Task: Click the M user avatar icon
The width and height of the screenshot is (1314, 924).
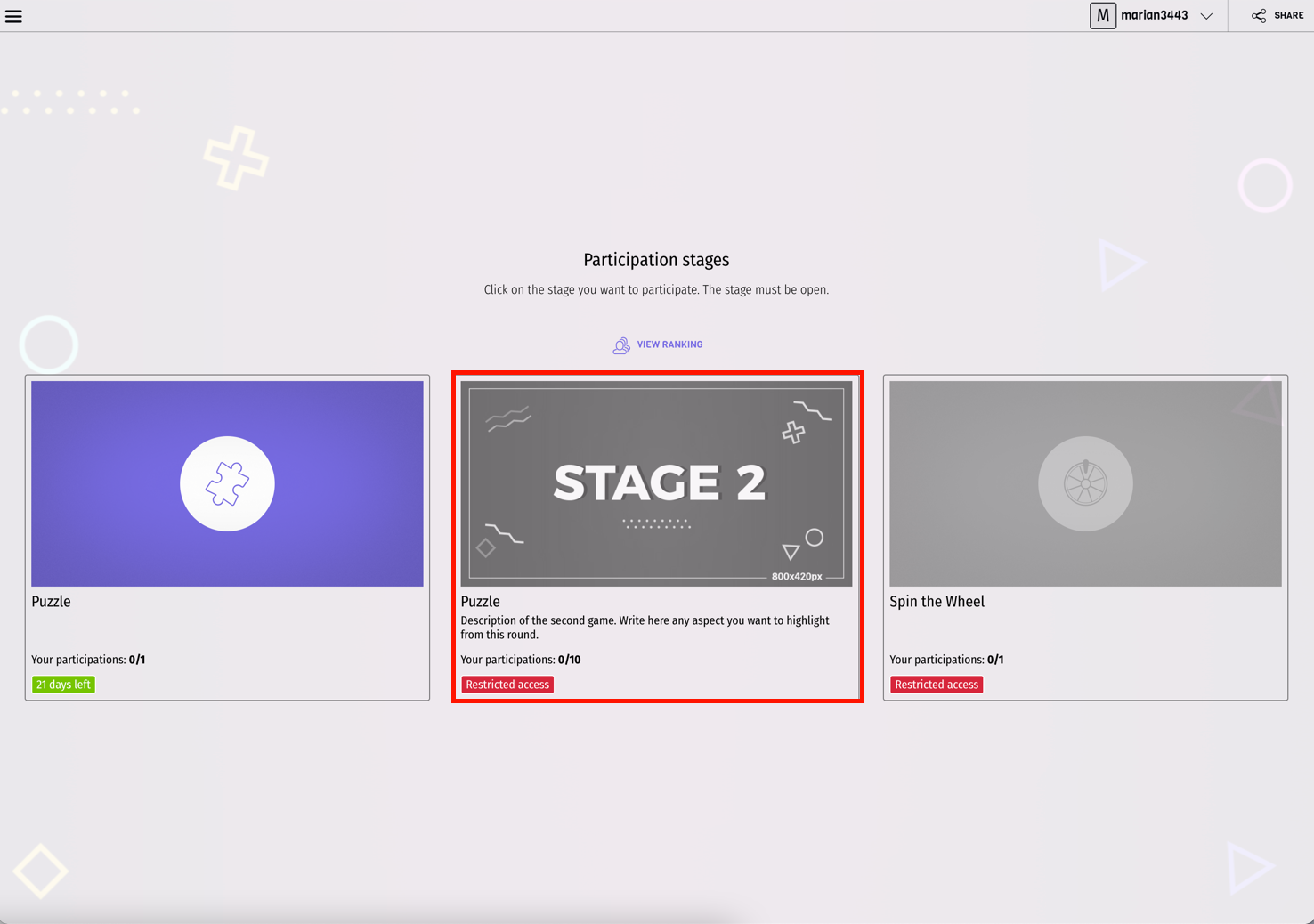Action: click(1102, 16)
